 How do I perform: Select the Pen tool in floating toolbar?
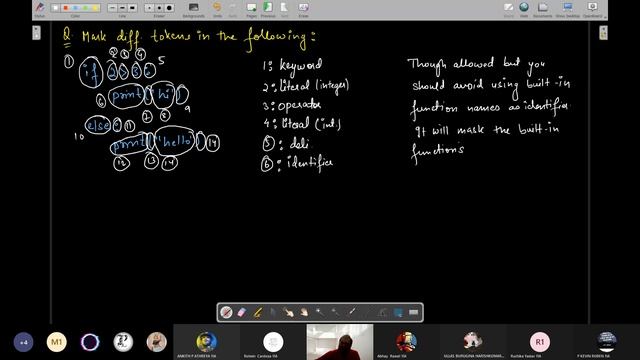click(226, 313)
